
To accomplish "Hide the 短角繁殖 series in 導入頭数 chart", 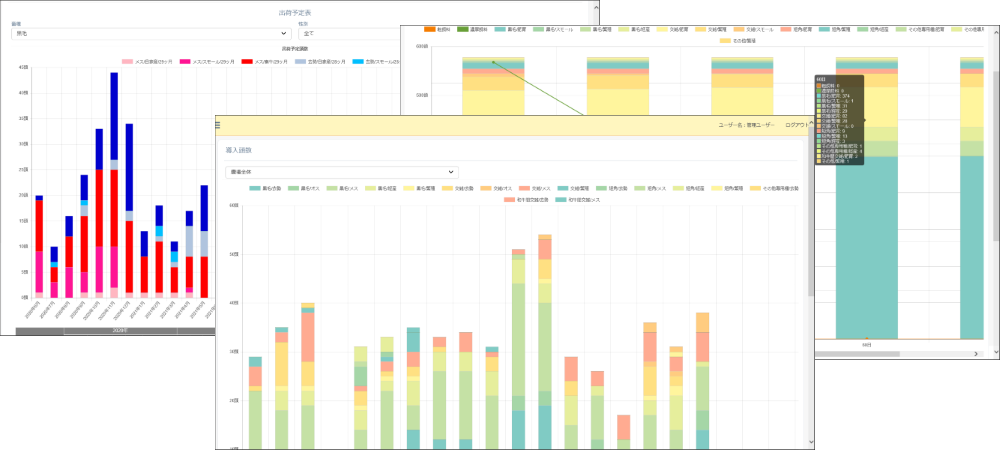I will 728,188.
